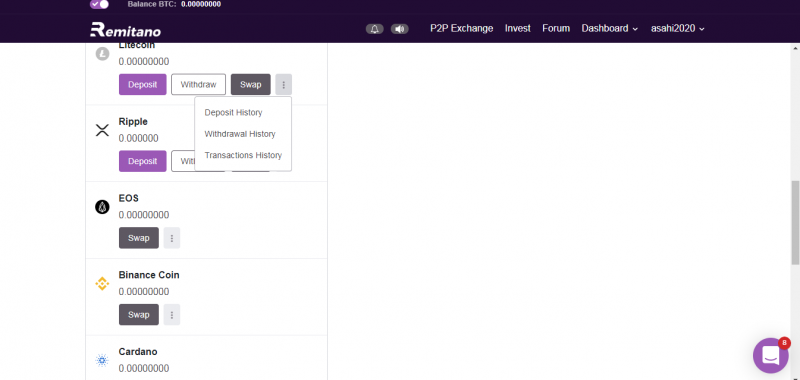
Task: Open the Invest page
Action: click(518, 29)
